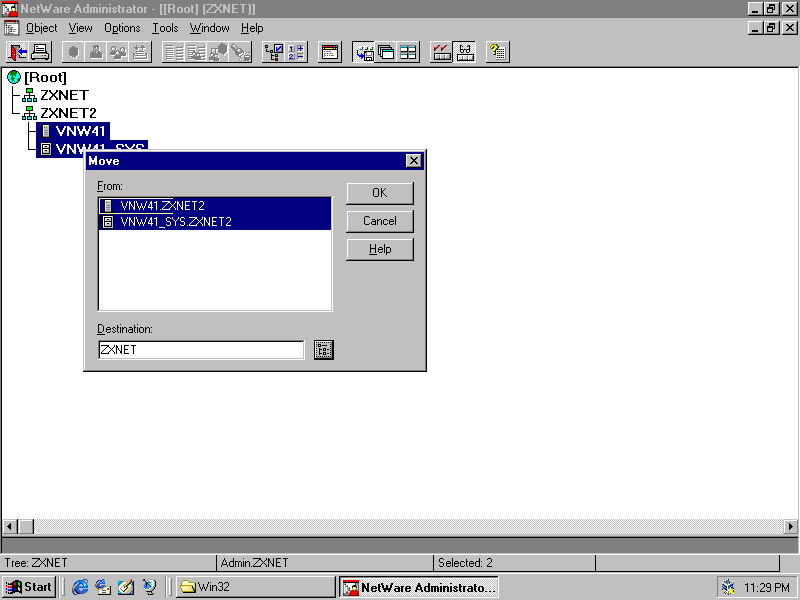Click the browse button beside Destination field
This screenshot has width=800, height=600.
pos(323,350)
